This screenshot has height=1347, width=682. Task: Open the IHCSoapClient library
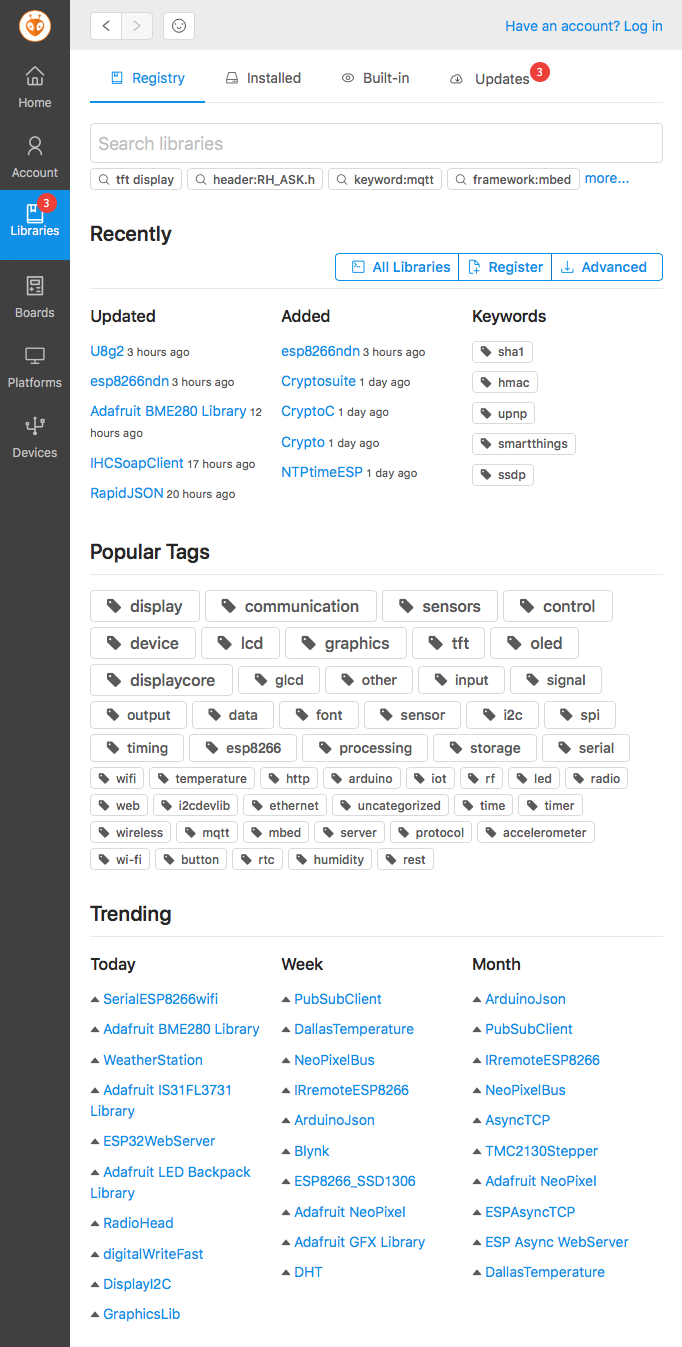coord(137,463)
